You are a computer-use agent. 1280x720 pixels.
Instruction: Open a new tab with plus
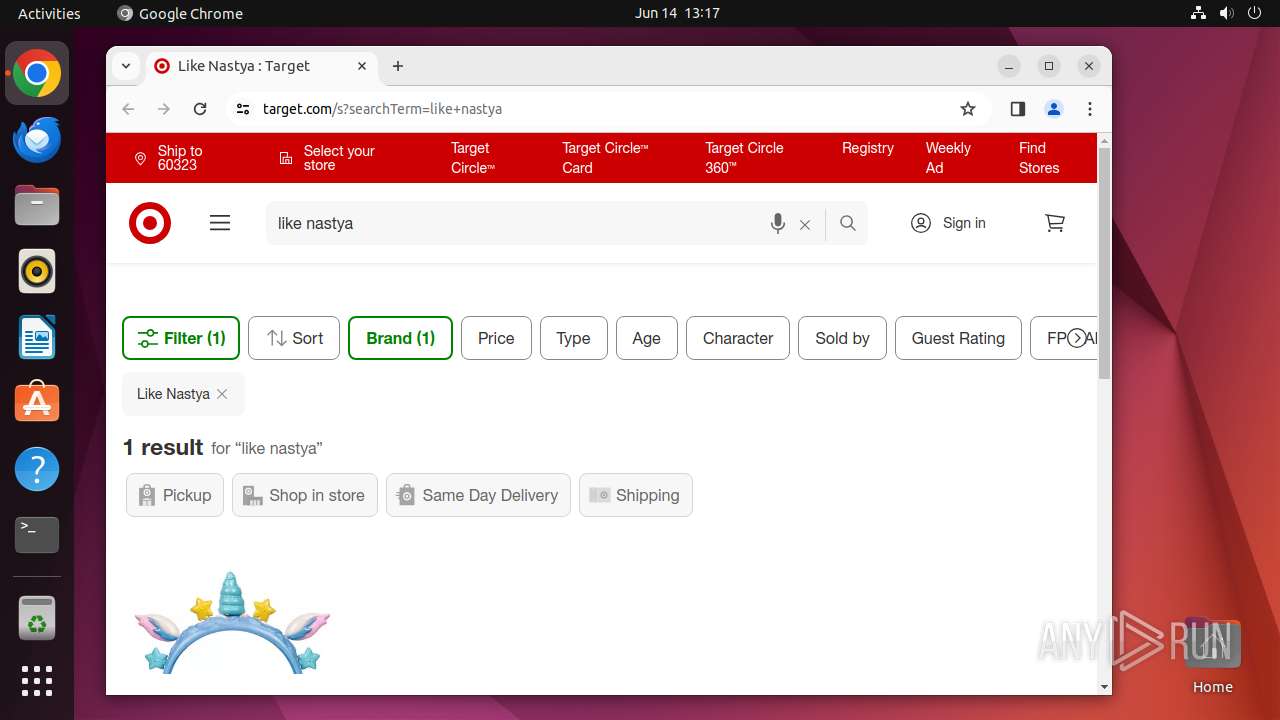(x=398, y=66)
